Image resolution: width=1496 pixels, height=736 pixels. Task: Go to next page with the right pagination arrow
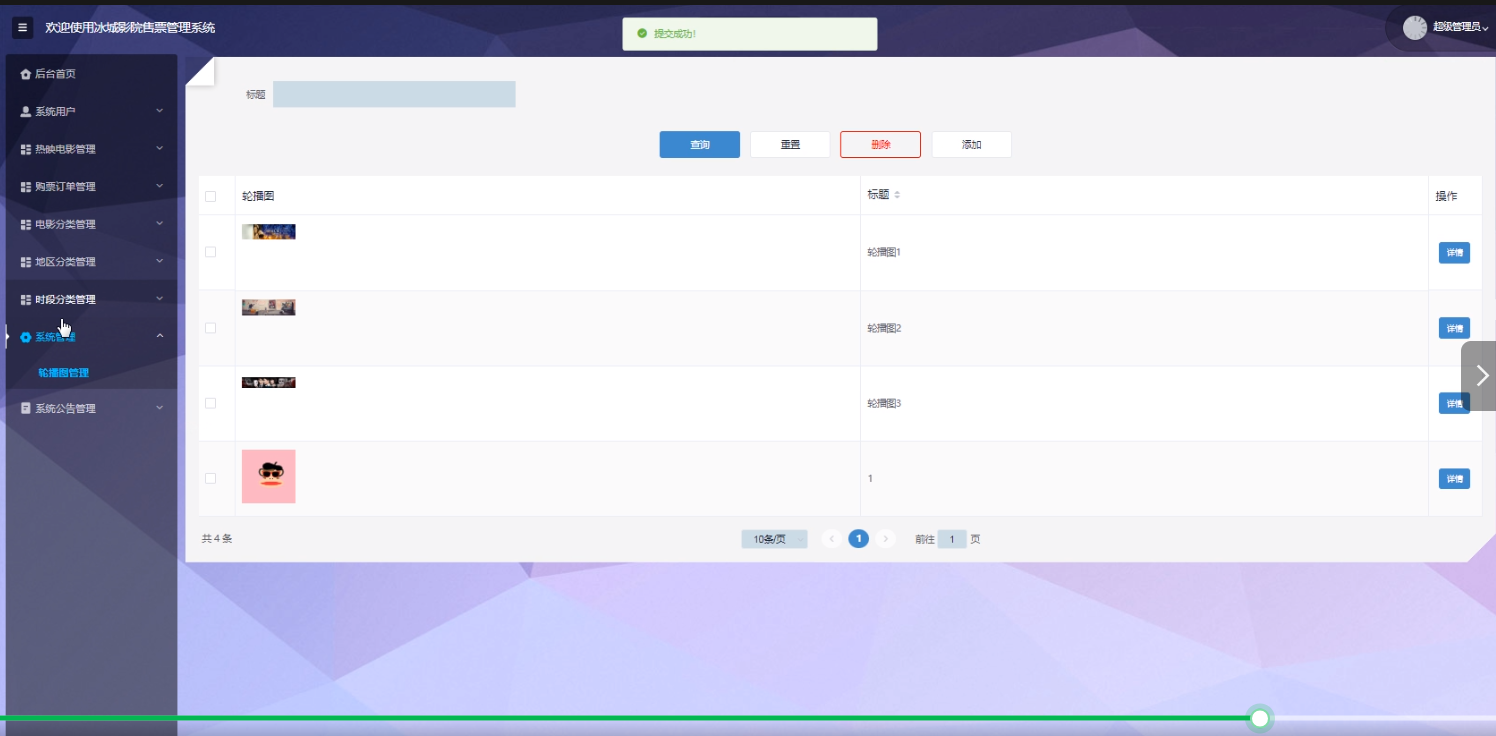click(x=885, y=539)
